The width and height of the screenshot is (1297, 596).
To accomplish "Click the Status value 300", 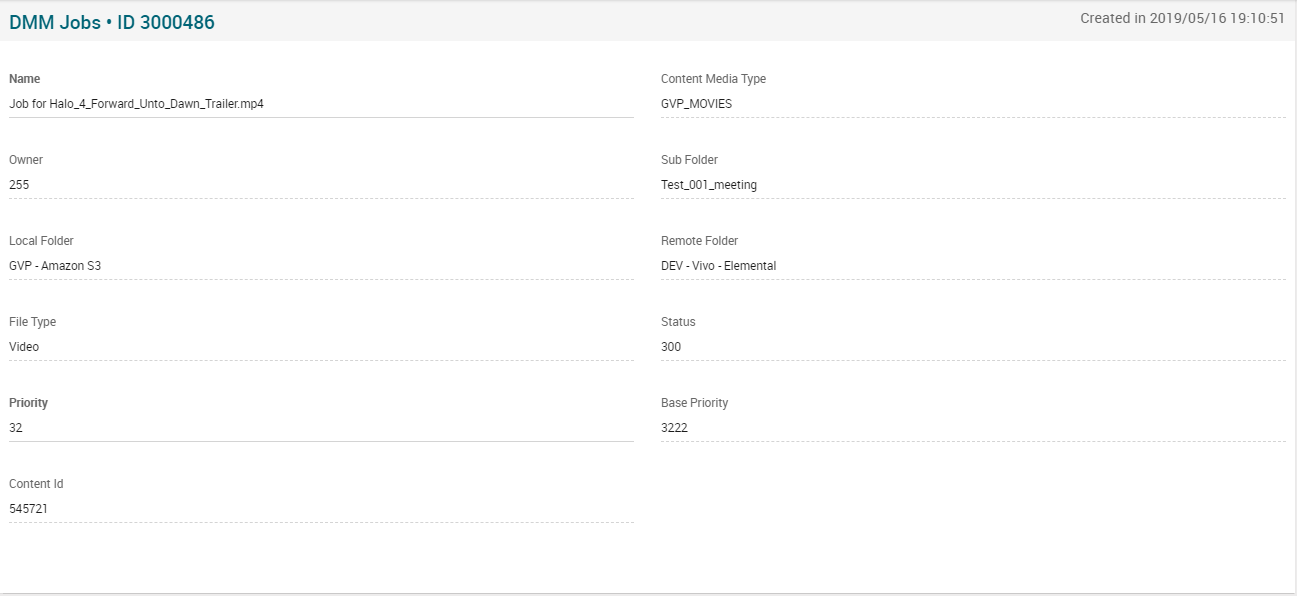I will coord(671,347).
